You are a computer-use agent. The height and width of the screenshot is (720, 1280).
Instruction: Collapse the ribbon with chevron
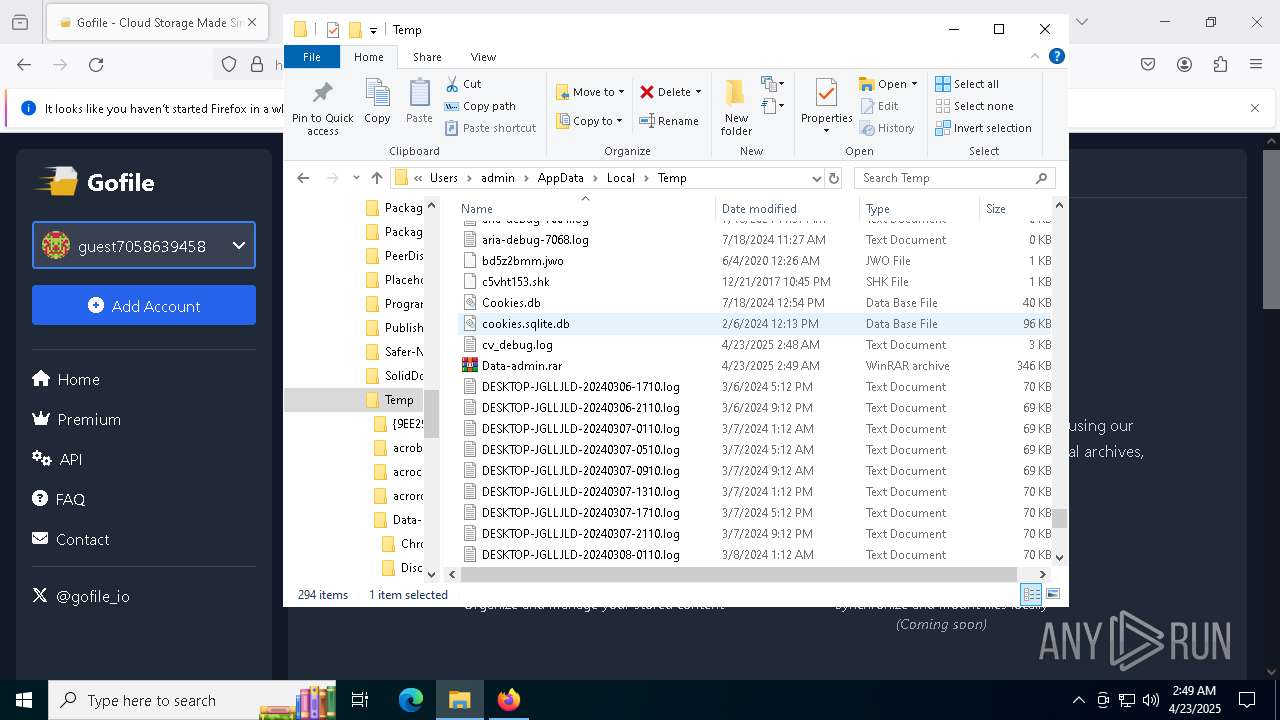(x=1035, y=56)
